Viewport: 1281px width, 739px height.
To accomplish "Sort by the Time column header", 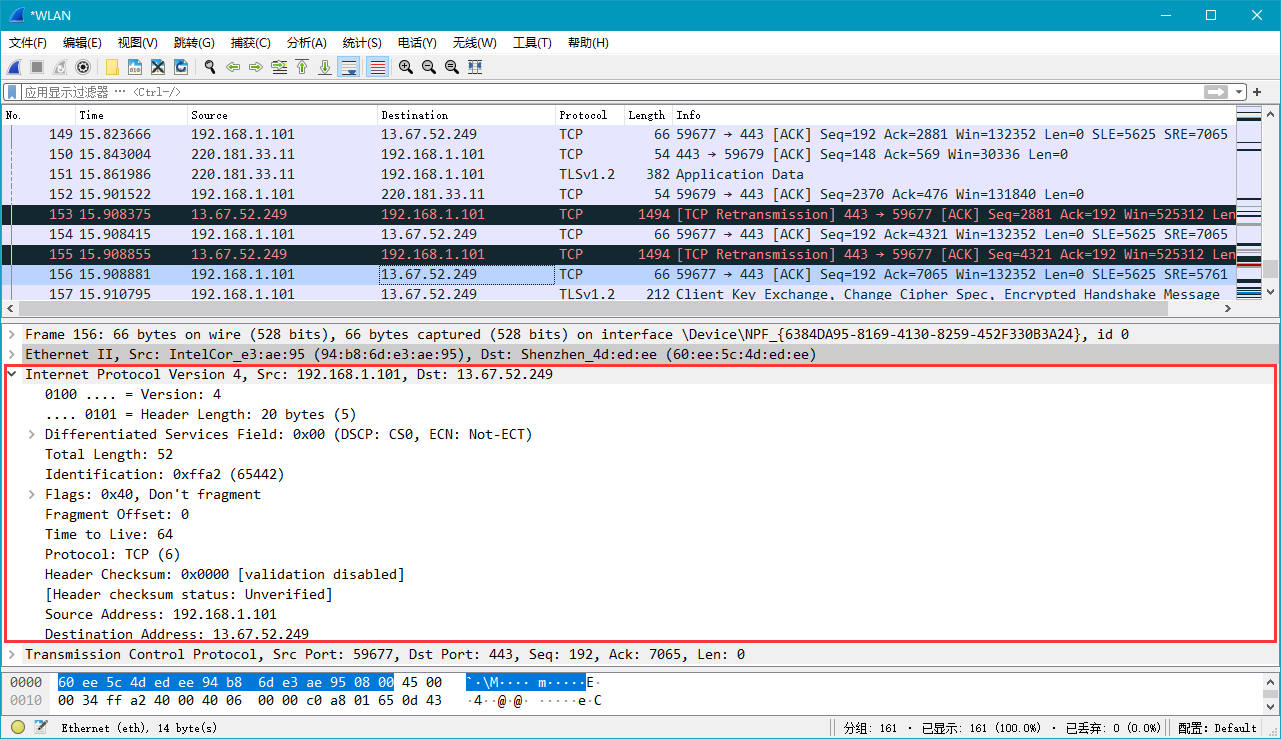I will (132, 115).
